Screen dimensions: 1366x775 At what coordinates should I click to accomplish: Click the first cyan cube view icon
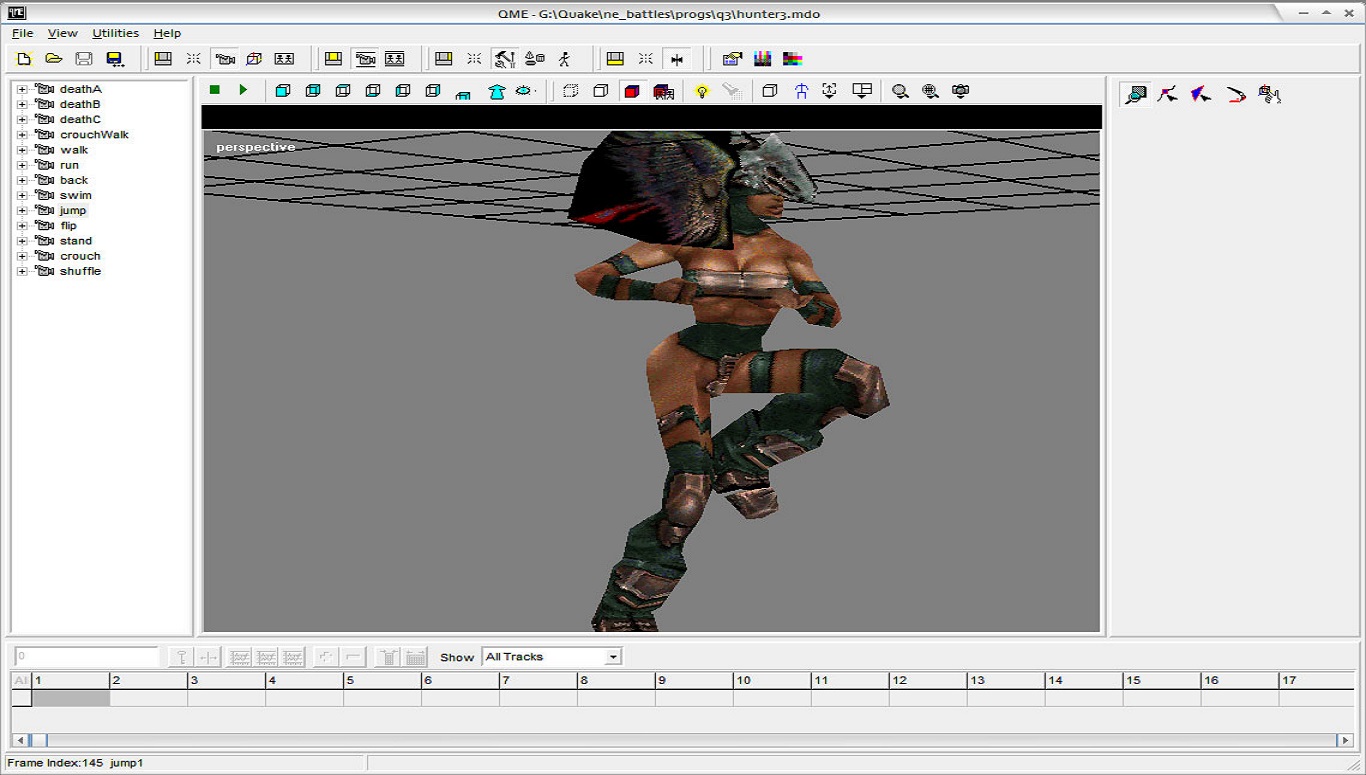click(283, 91)
